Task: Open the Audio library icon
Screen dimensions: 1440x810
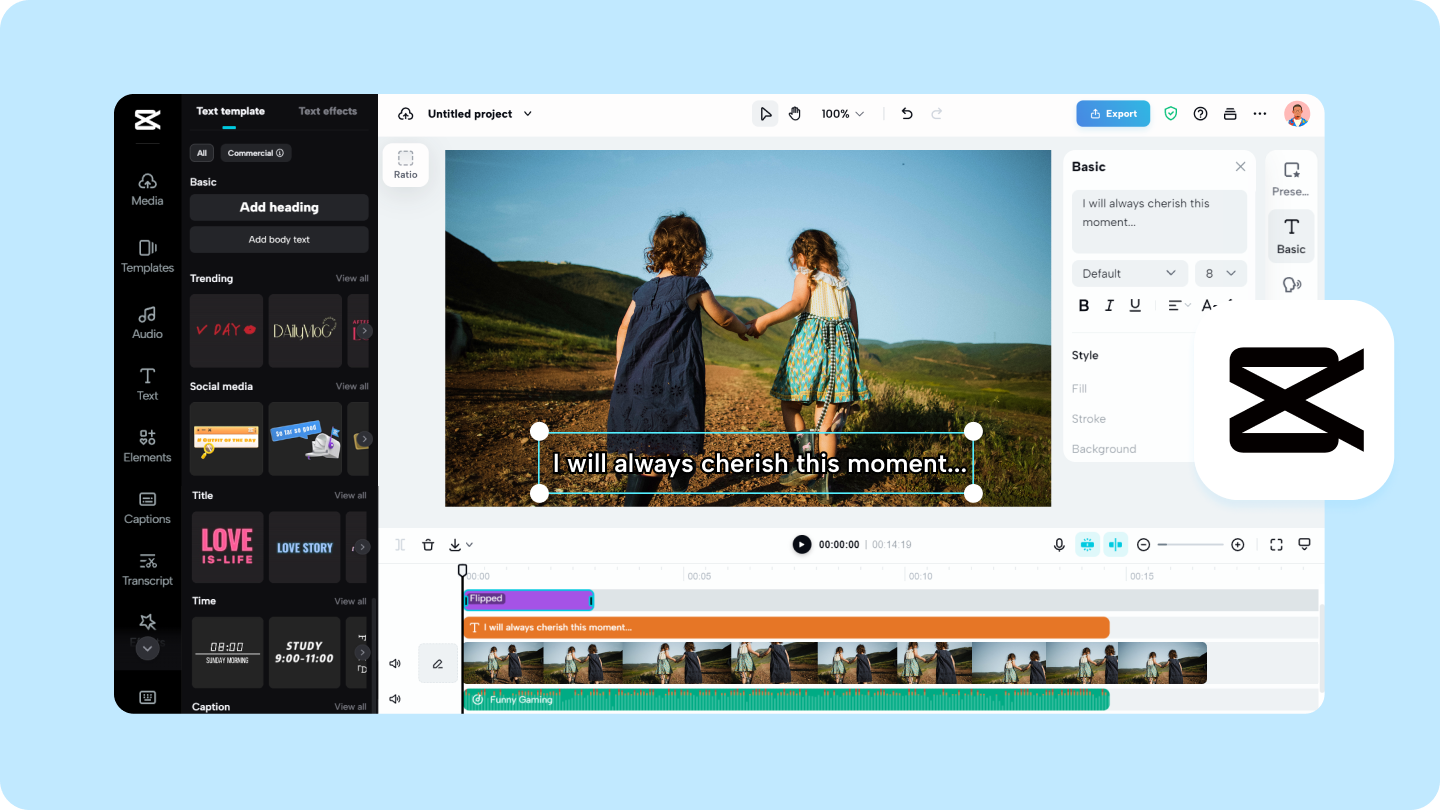Action: (147, 322)
